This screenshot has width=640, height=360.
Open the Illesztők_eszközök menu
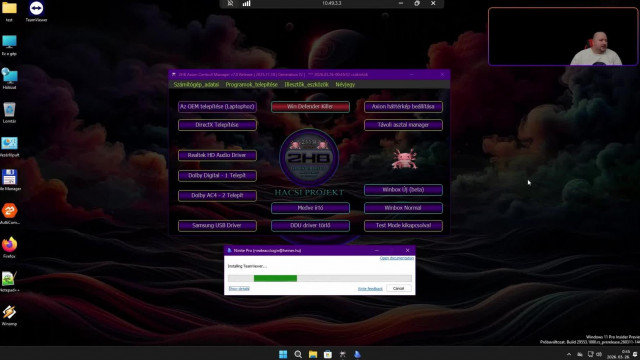point(307,84)
